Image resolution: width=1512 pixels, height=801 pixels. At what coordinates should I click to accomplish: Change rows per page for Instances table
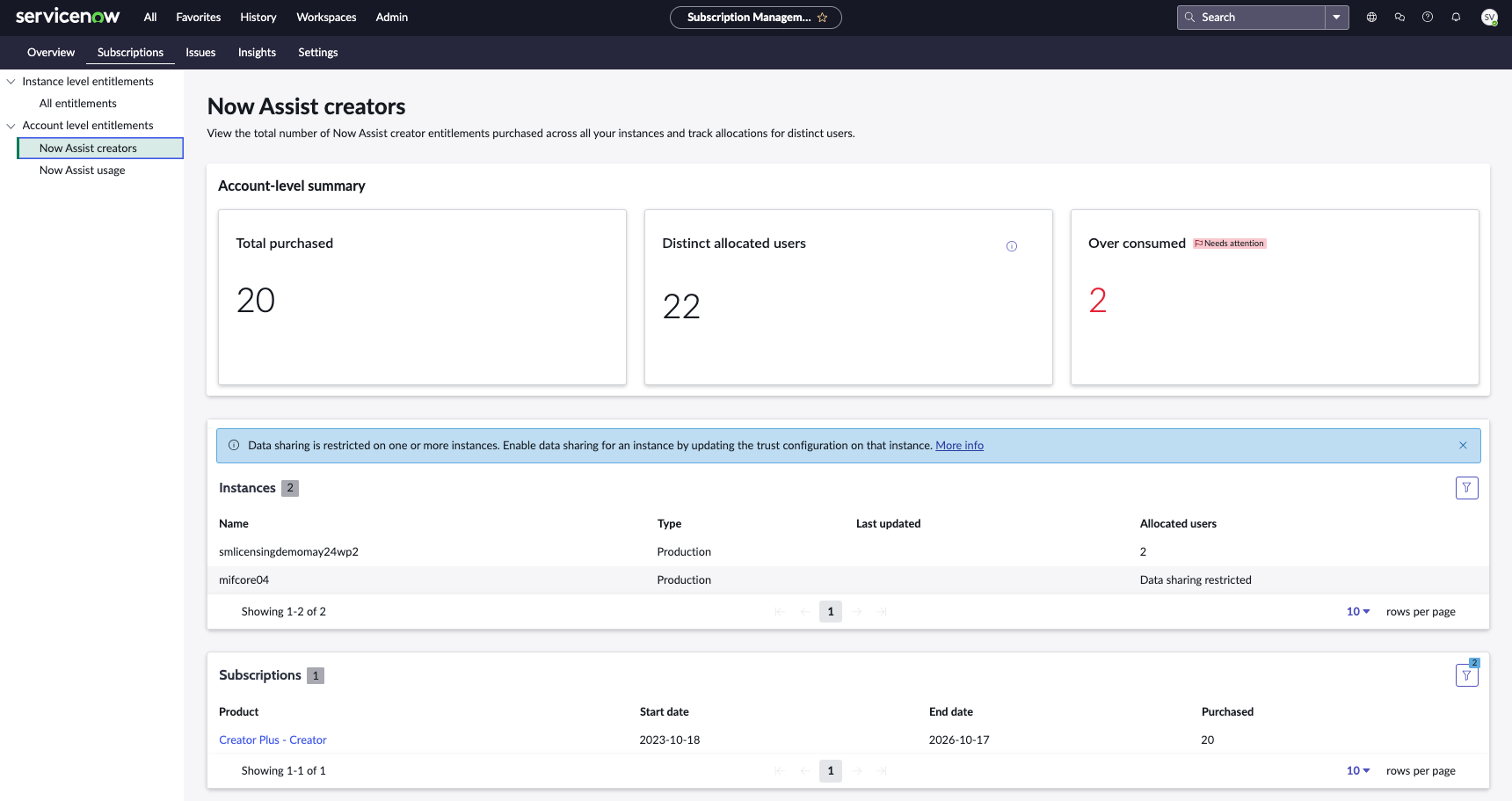coord(1358,612)
